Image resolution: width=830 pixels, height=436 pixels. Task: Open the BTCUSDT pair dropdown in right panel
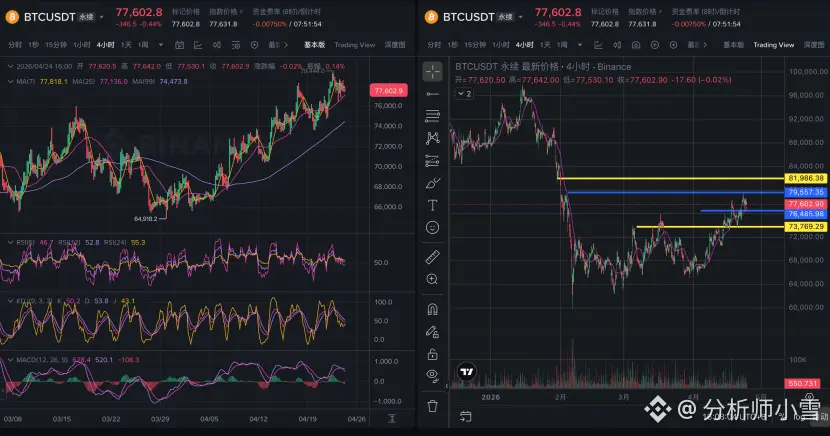coord(521,17)
